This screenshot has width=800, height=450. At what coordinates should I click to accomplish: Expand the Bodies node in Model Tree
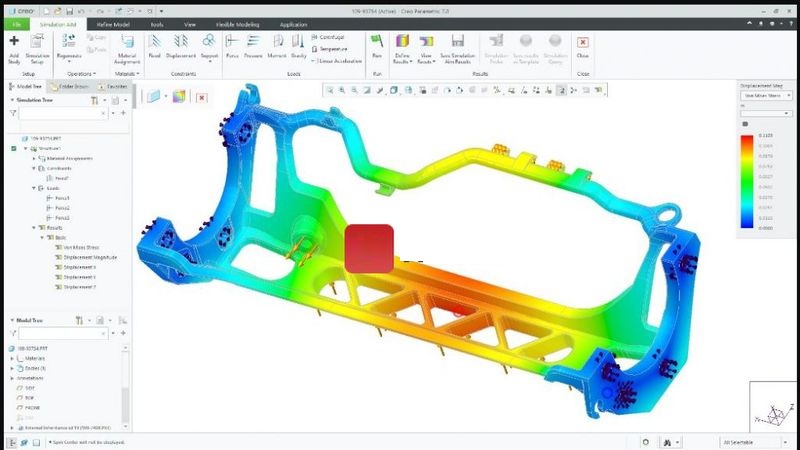[x=12, y=368]
